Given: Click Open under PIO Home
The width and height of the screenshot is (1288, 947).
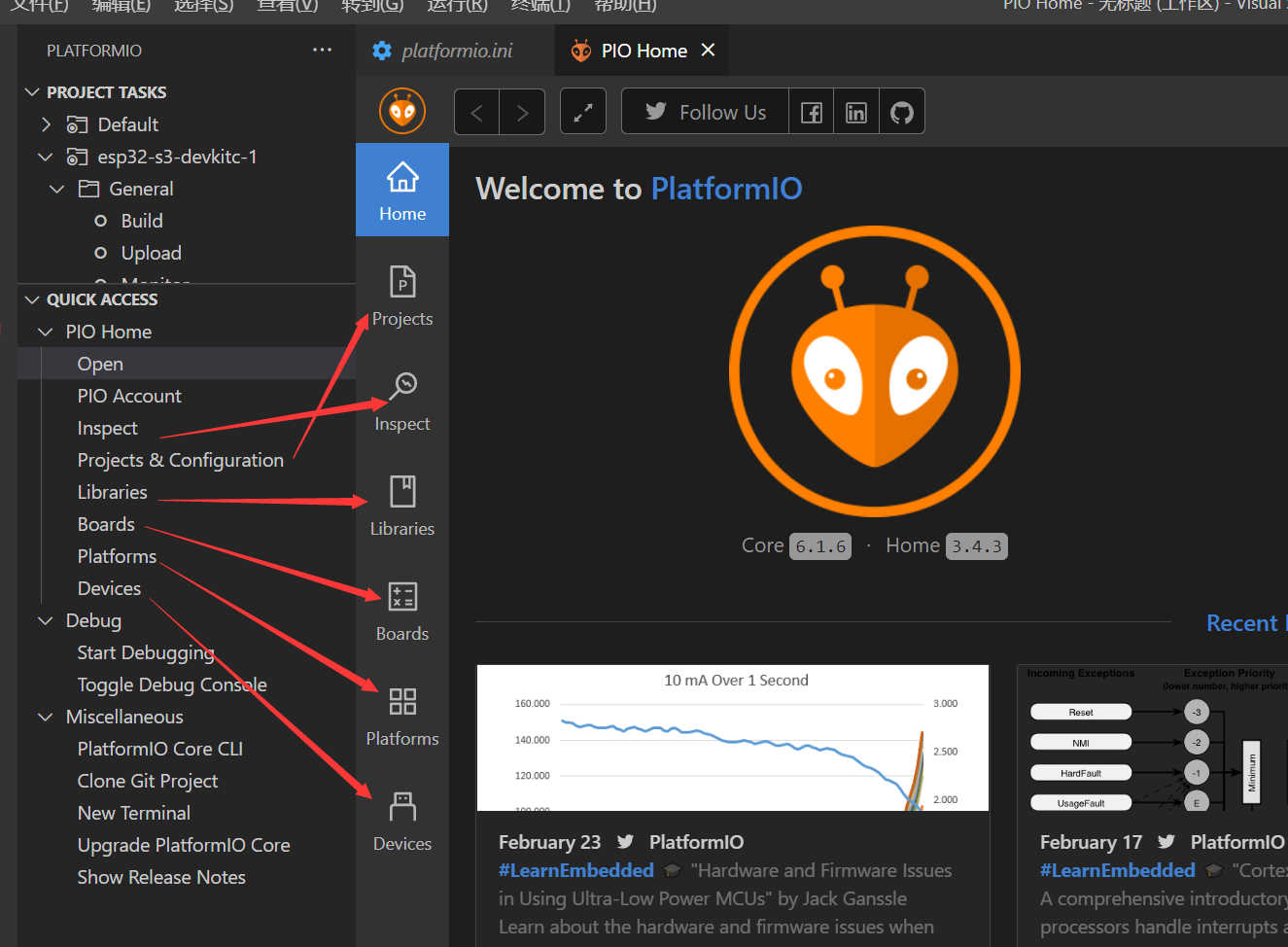Looking at the screenshot, I should click(100, 364).
